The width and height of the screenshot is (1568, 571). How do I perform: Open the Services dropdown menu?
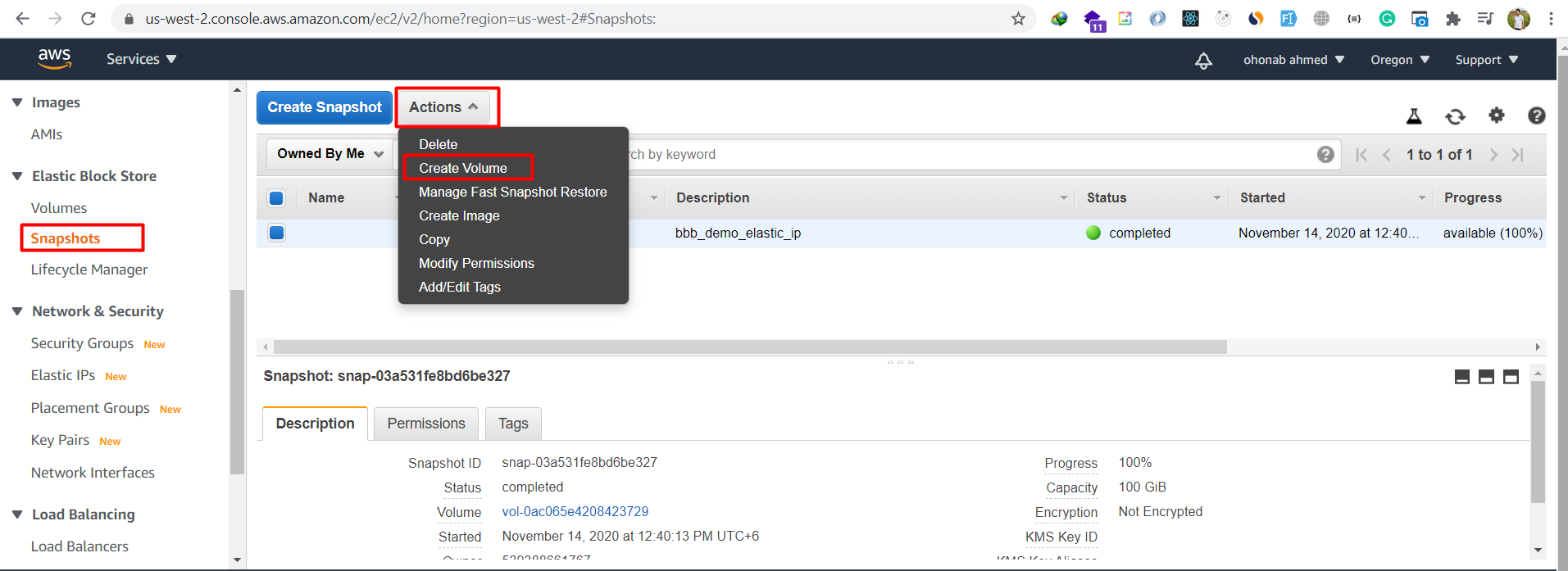pyautogui.click(x=141, y=59)
